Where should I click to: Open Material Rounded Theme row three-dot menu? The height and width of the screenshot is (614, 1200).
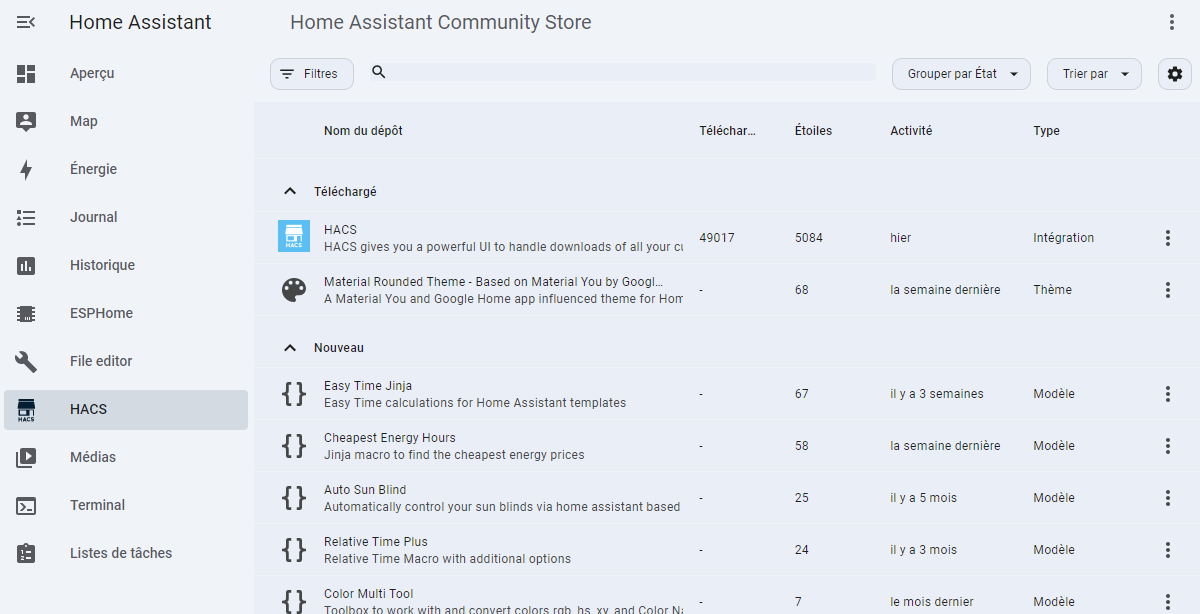pyautogui.click(x=1167, y=290)
